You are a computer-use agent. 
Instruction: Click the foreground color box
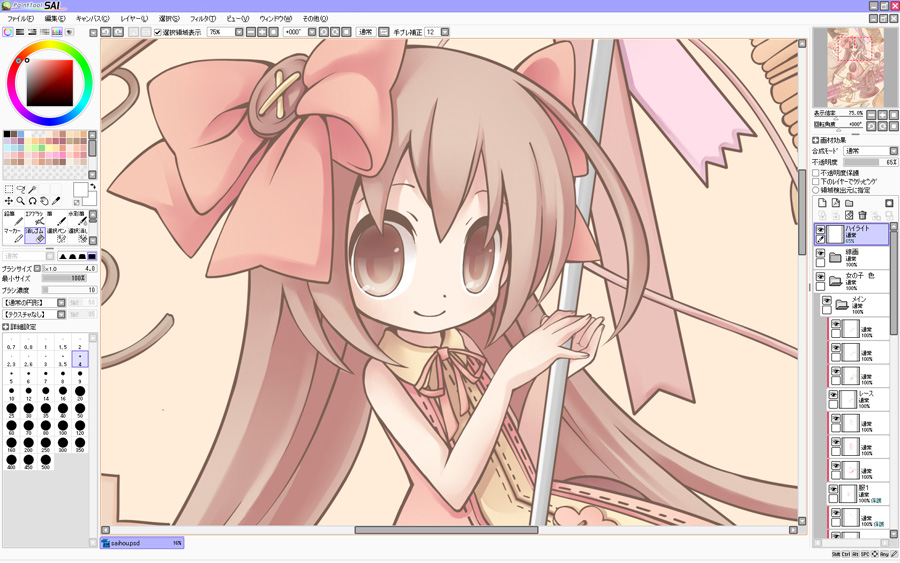click(x=80, y=190)
